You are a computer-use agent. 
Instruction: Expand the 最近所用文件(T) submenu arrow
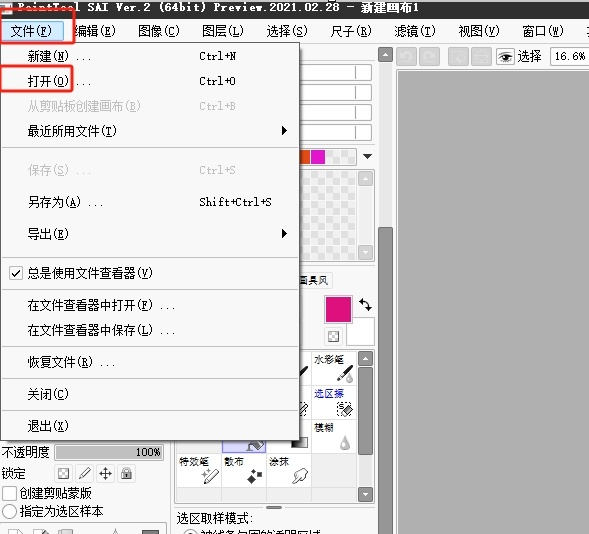[284, 131]
